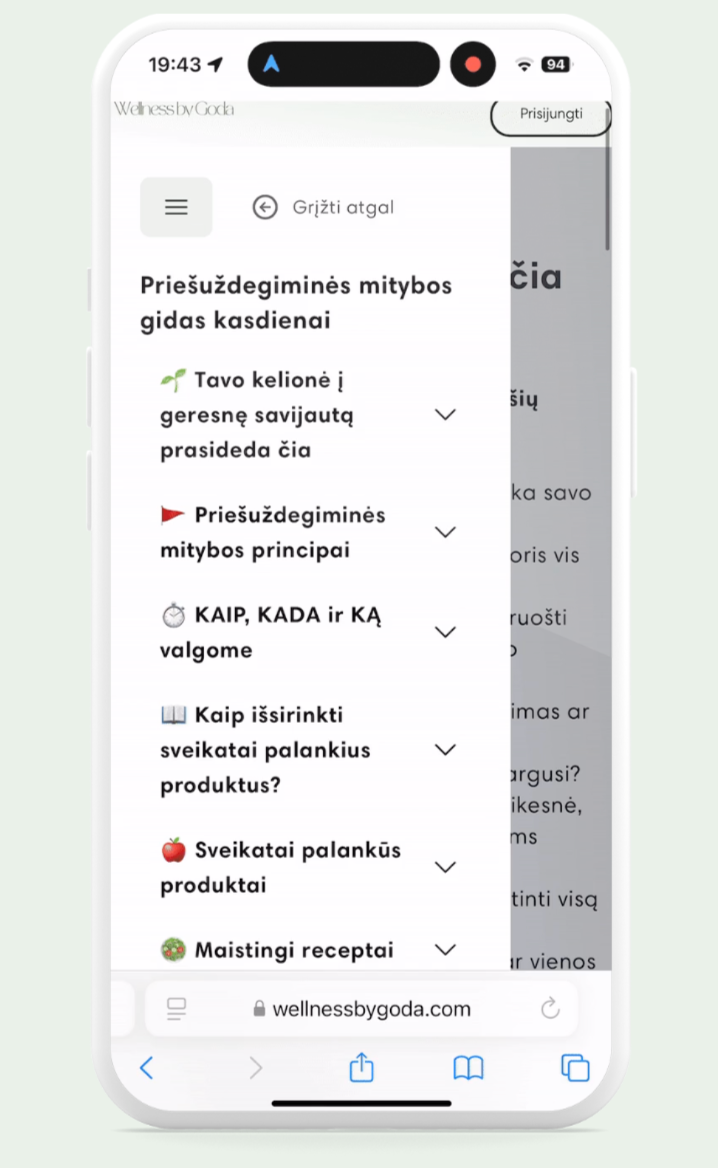The width and height of the screenshot is (718, 1168).
Task: Click the hamburger menu icon
Action: click(x=176, y=207)
